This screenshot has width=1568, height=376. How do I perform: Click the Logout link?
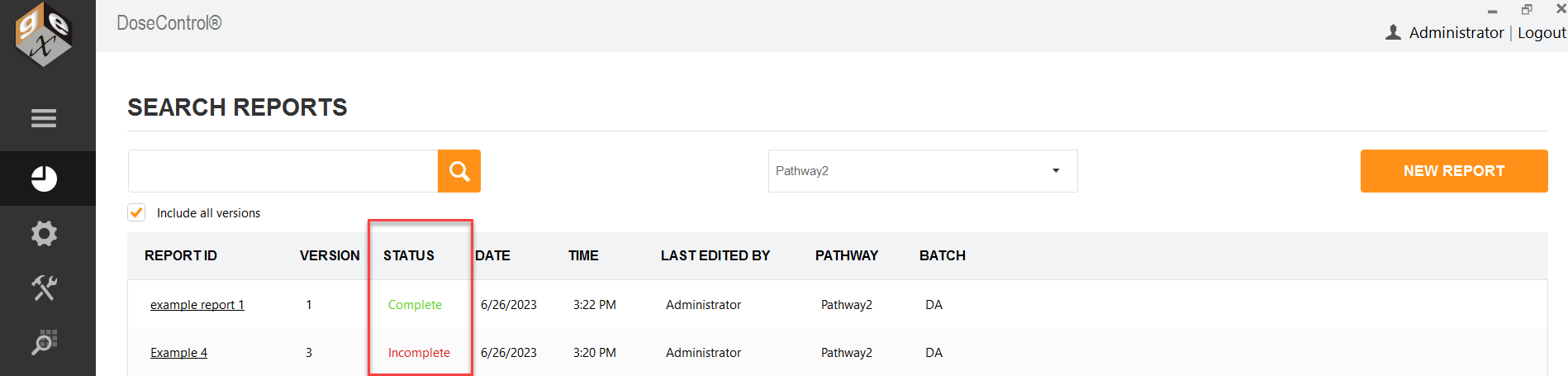(x=1542, y=32)
